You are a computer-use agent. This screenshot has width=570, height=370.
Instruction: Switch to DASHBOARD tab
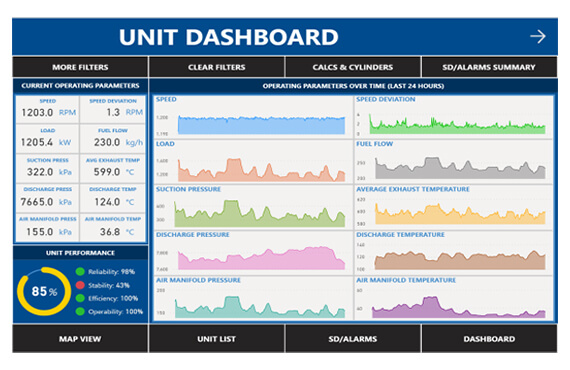(489, 339)
